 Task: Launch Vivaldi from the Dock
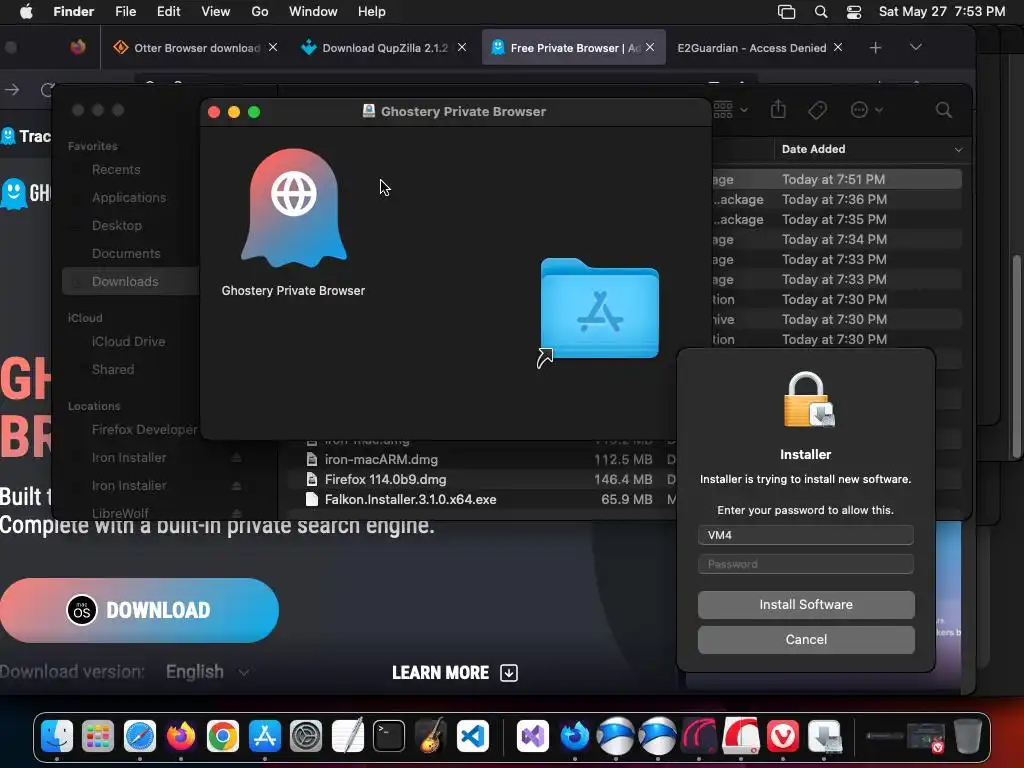point(782,737)
